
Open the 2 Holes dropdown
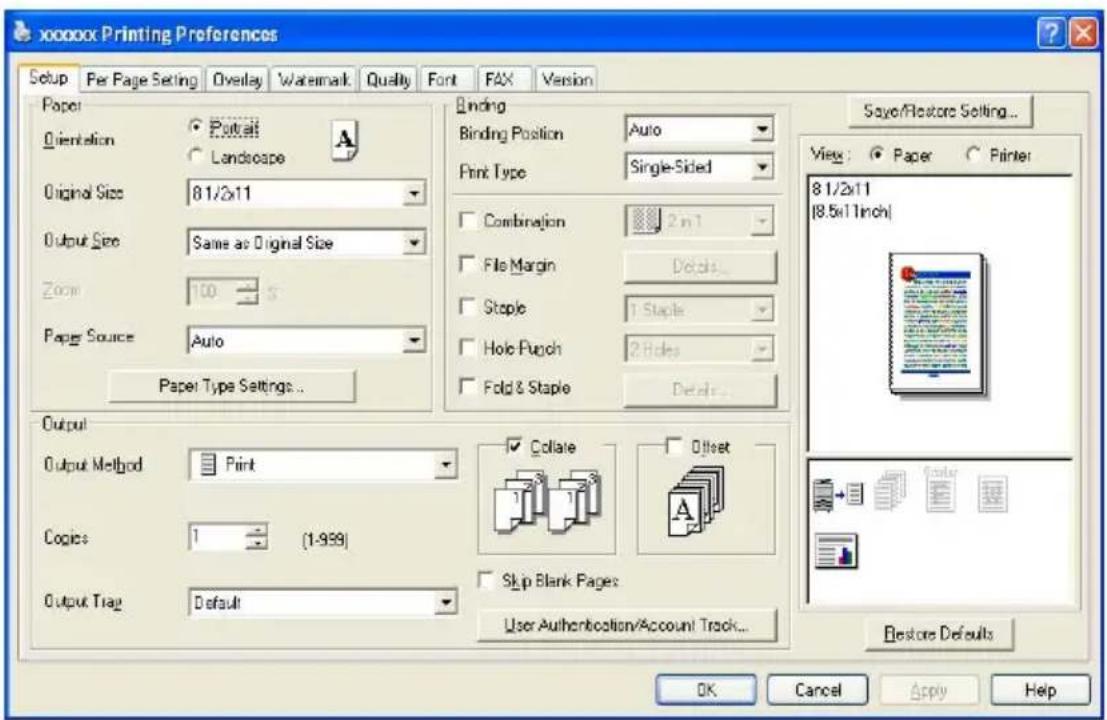(761, 349)
